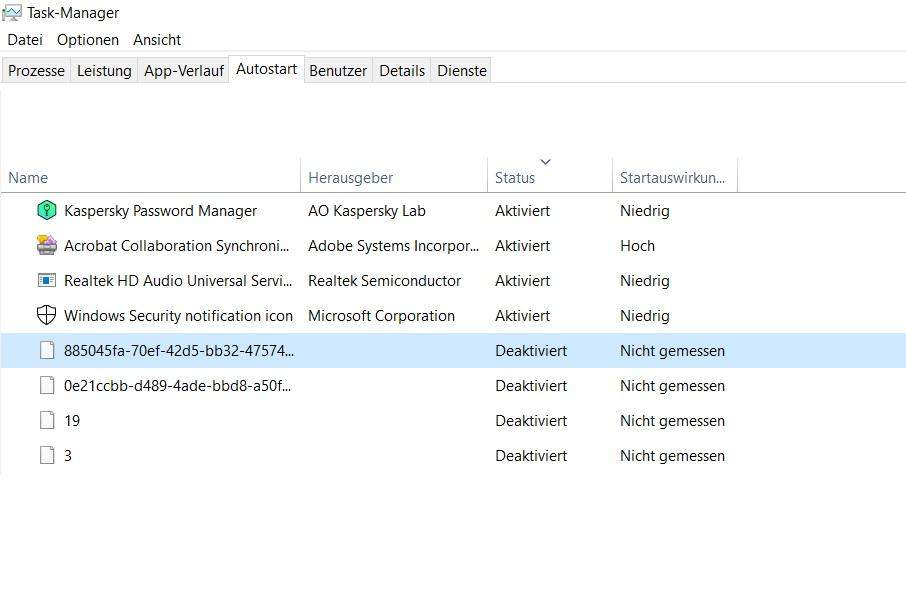906x612 pixels.
Task: Click Deaktiviert status of 0e21ccbb row
Action: [530, 385]
